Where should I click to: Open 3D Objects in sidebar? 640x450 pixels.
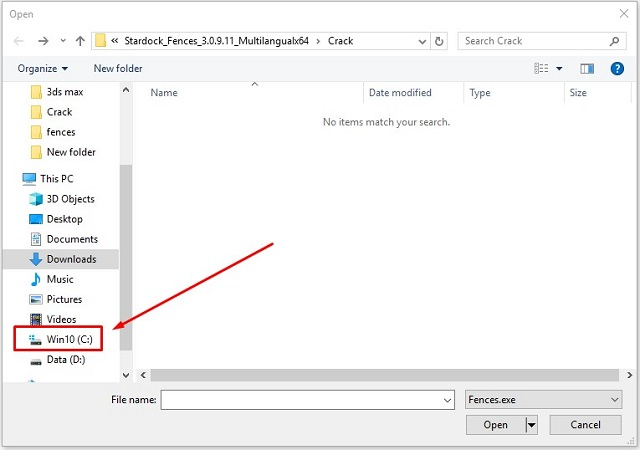click(x=62, y=199)
